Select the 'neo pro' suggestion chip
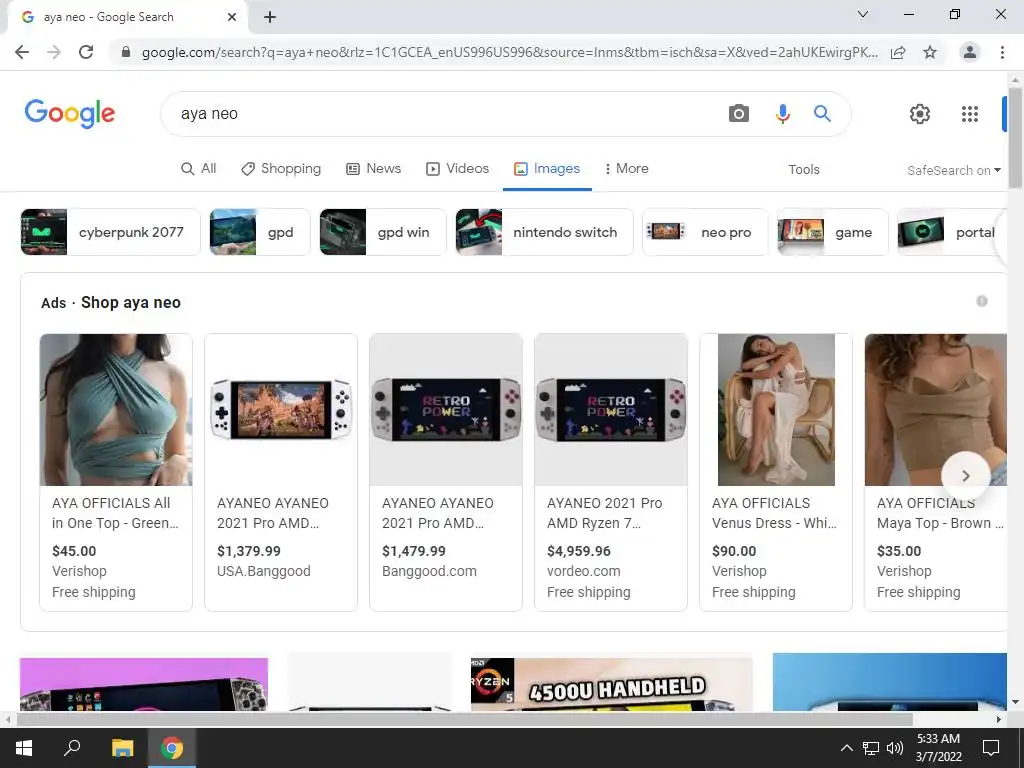 tap(705, 232)
